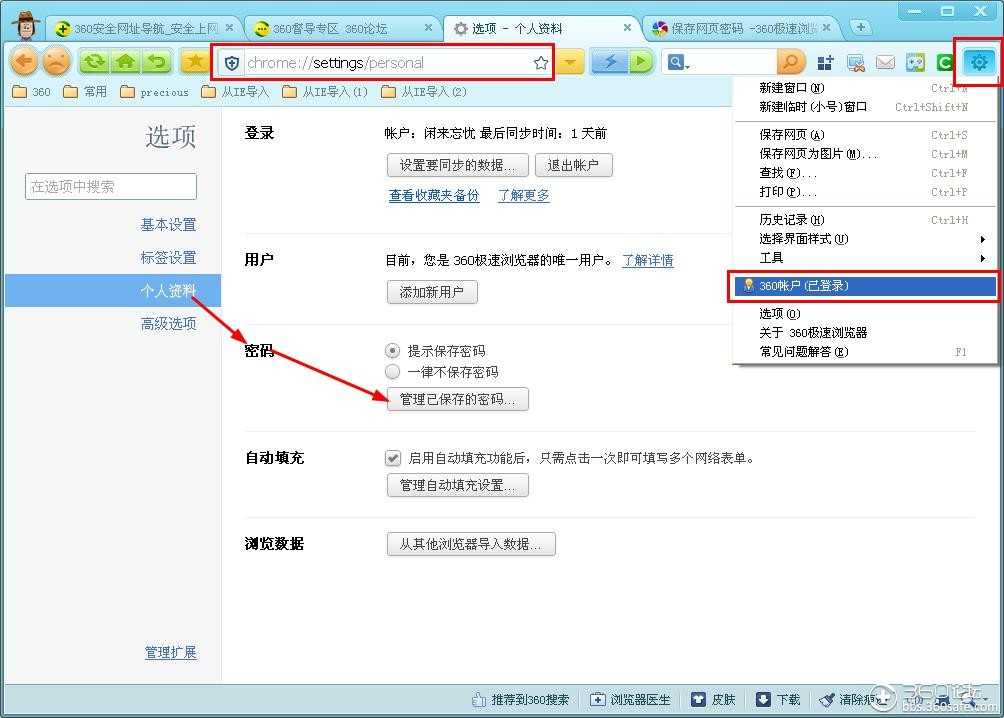The width and height of the screenshot is (1004, 718).
Task: Click the green play arrow button
Action: tap(640, 62)
